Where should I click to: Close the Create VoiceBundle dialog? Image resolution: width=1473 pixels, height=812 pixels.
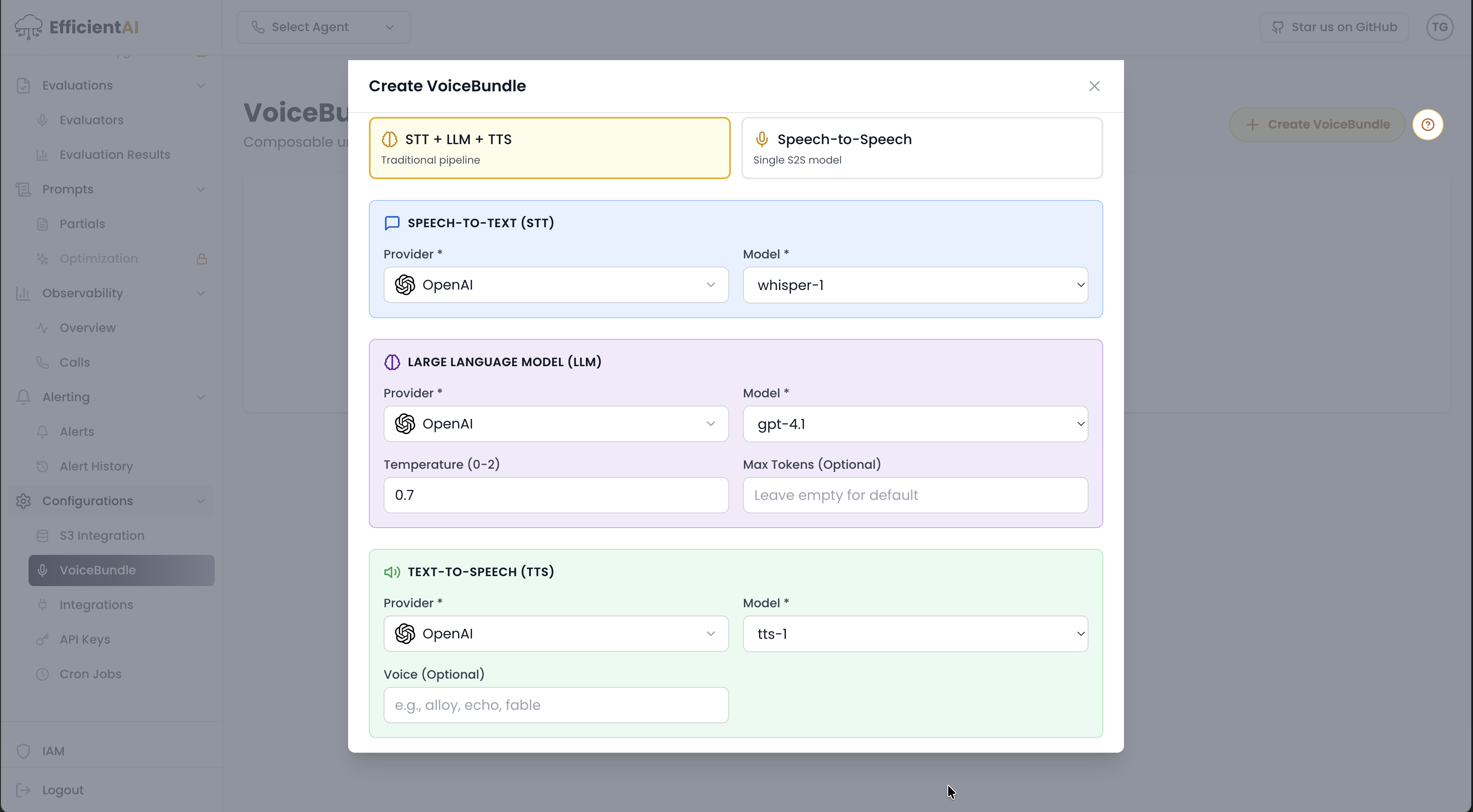click(1094, 86)
